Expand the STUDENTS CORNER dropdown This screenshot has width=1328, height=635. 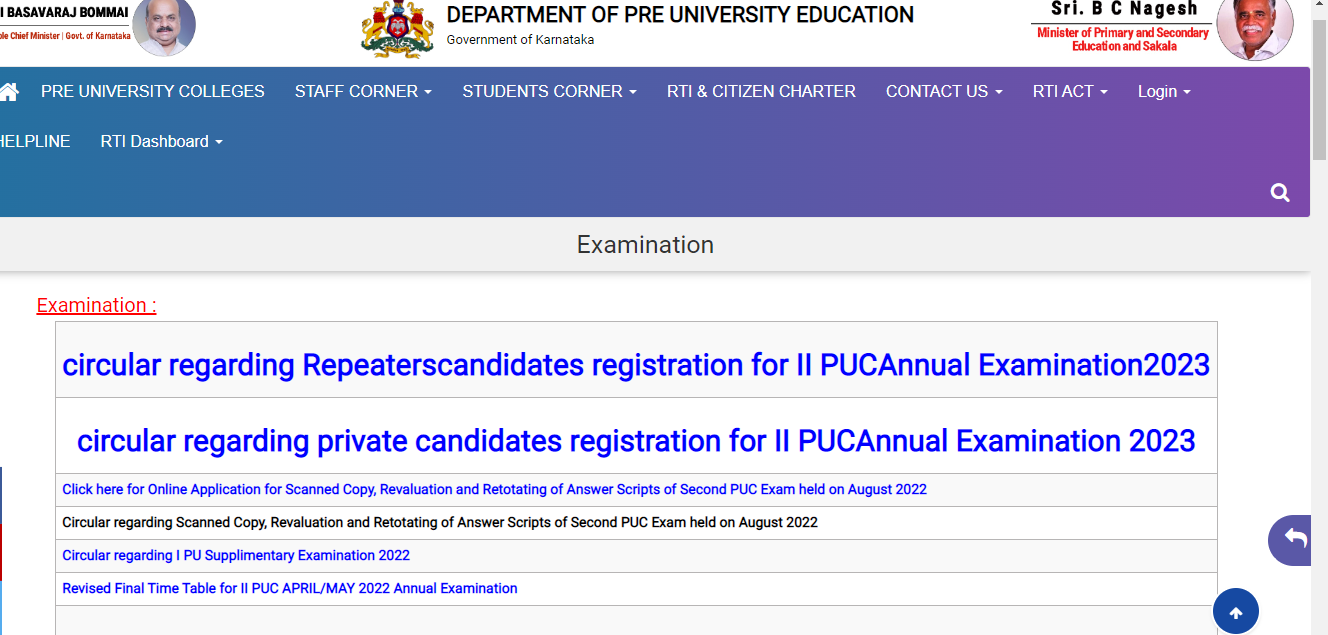coord(549,91)
